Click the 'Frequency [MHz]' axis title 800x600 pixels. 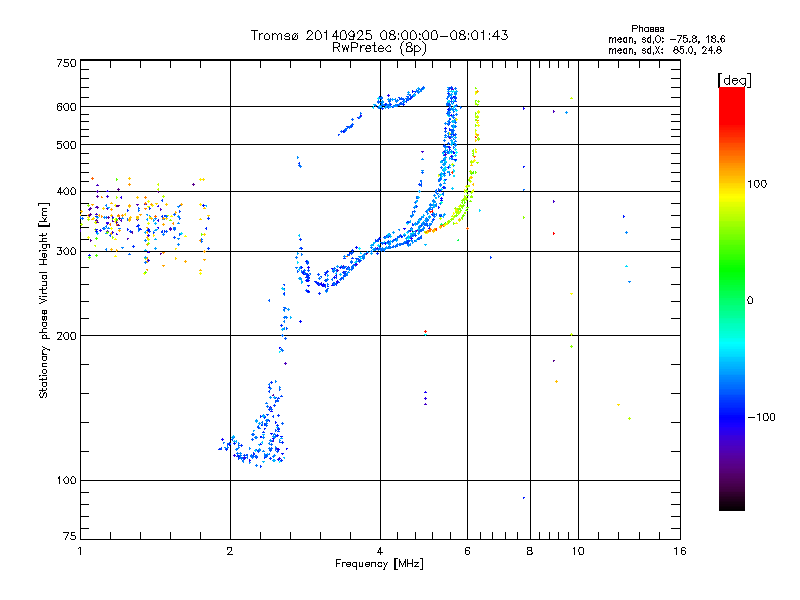(x=379, y=564)
